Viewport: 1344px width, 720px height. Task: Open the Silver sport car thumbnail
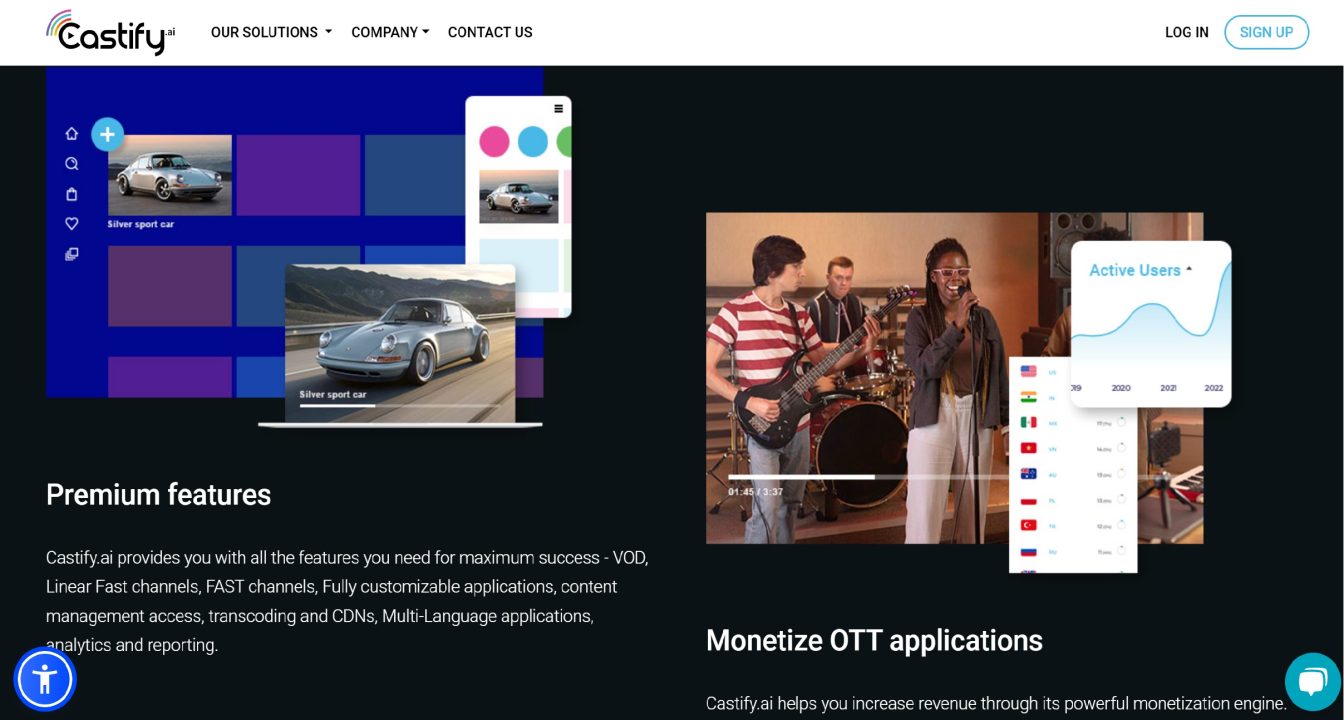click(170, 176)
